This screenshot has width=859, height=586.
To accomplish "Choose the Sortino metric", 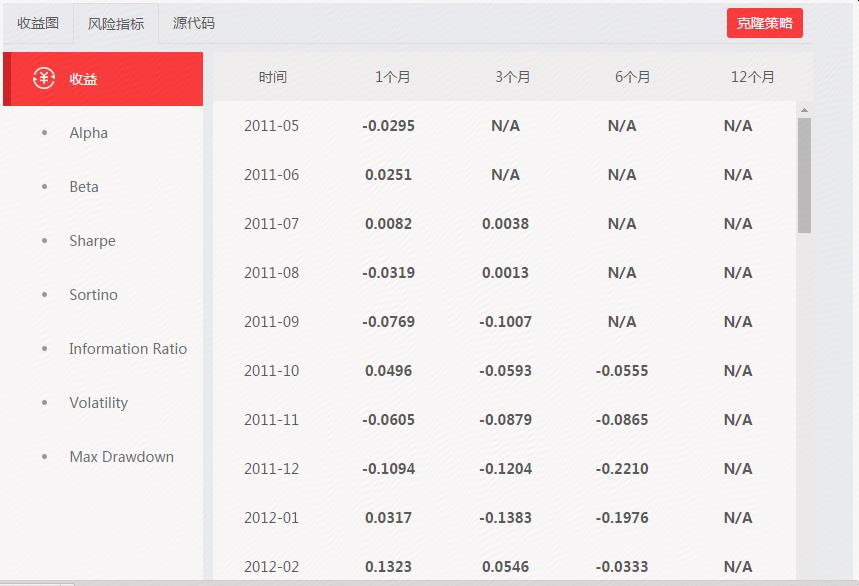I will click(93, 295).
